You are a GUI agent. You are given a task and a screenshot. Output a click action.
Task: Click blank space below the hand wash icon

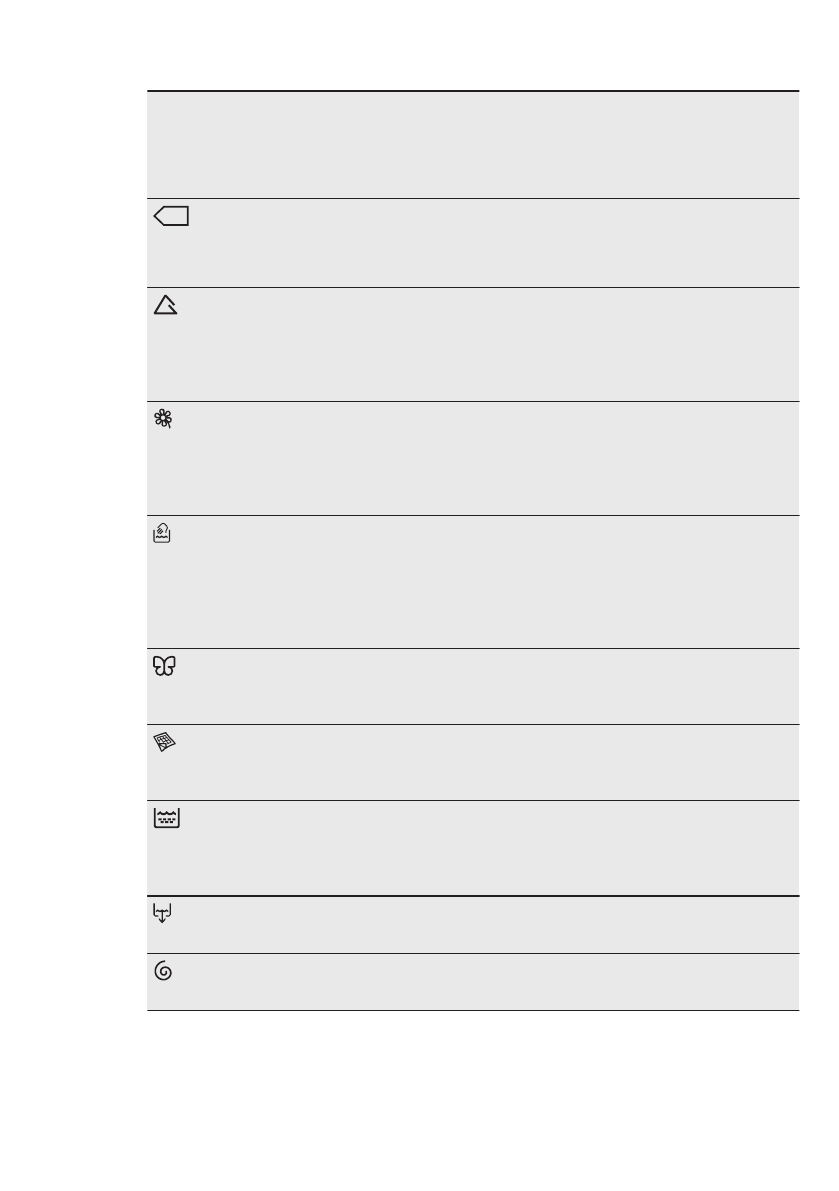tap(164, 600)
